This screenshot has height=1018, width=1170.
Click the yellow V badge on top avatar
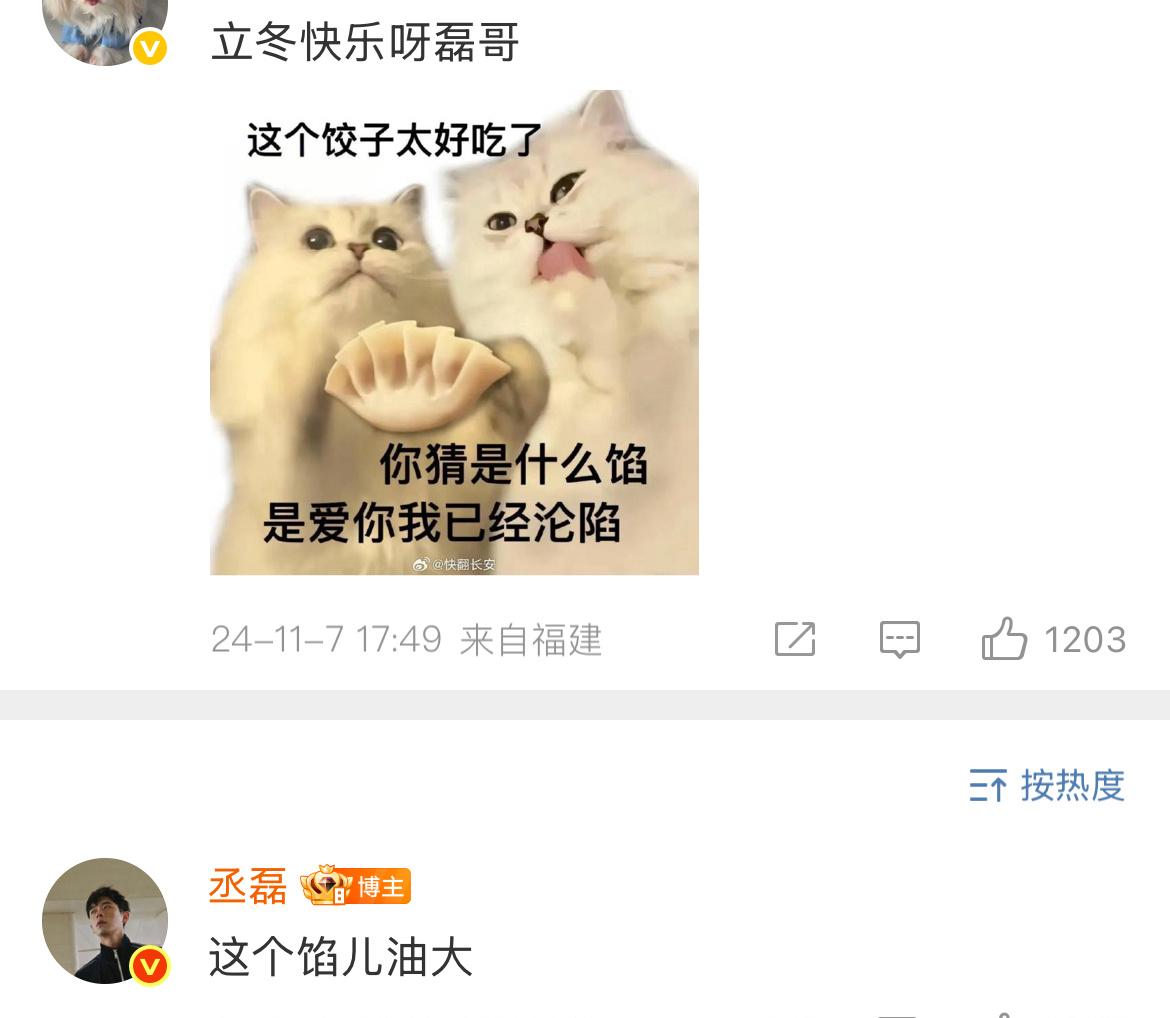coord(150,49)
